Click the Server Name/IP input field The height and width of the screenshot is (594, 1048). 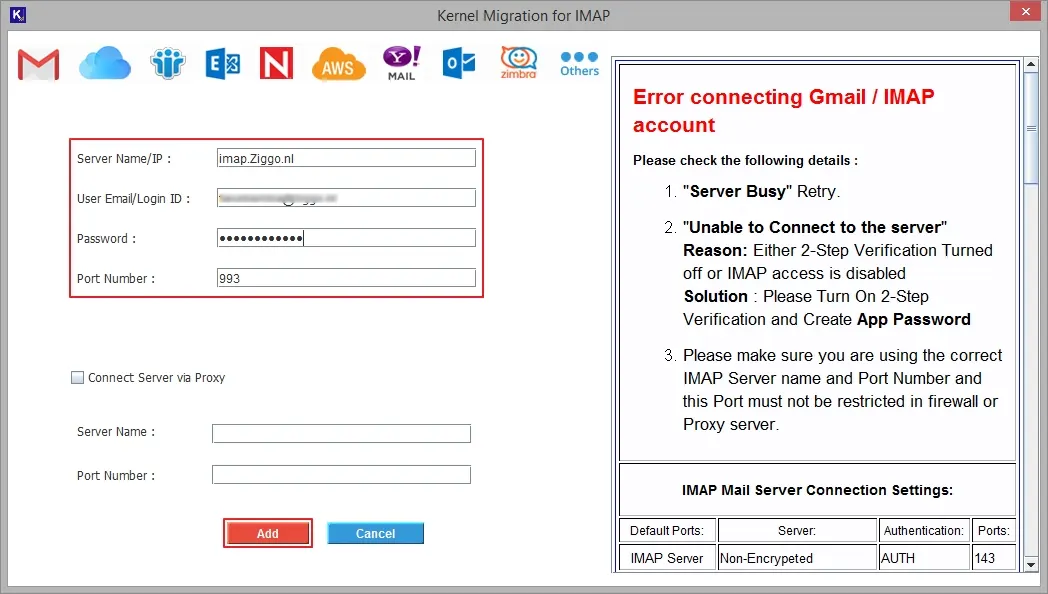coord(346,158)
